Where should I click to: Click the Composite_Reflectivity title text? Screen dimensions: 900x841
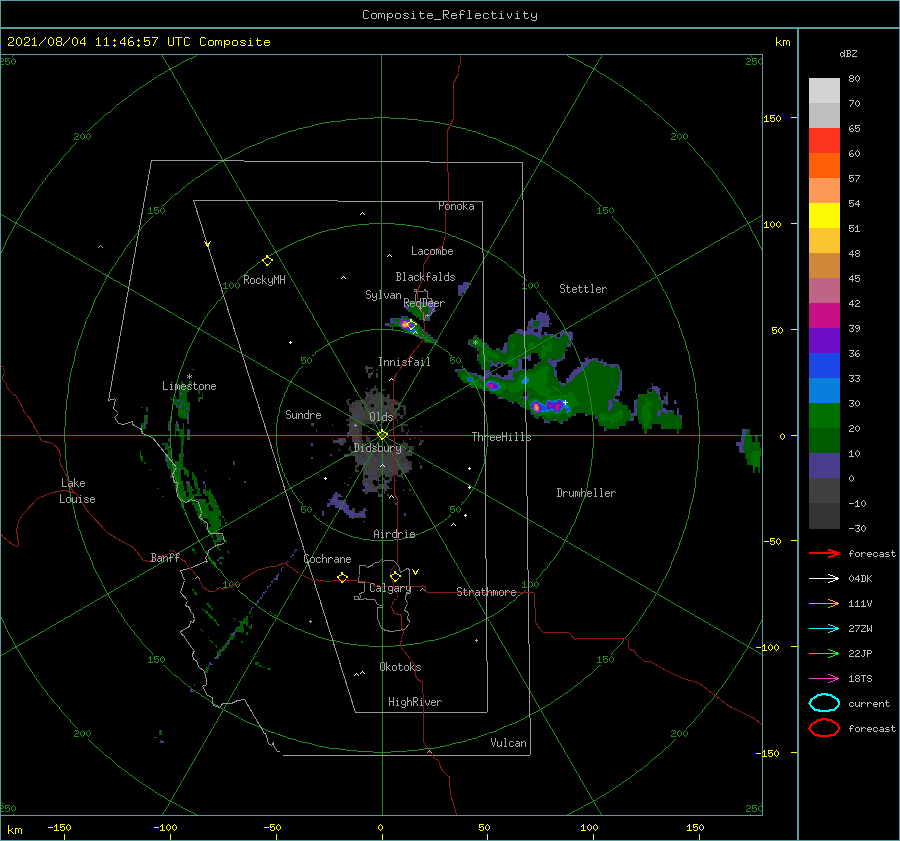click(449, 15)
